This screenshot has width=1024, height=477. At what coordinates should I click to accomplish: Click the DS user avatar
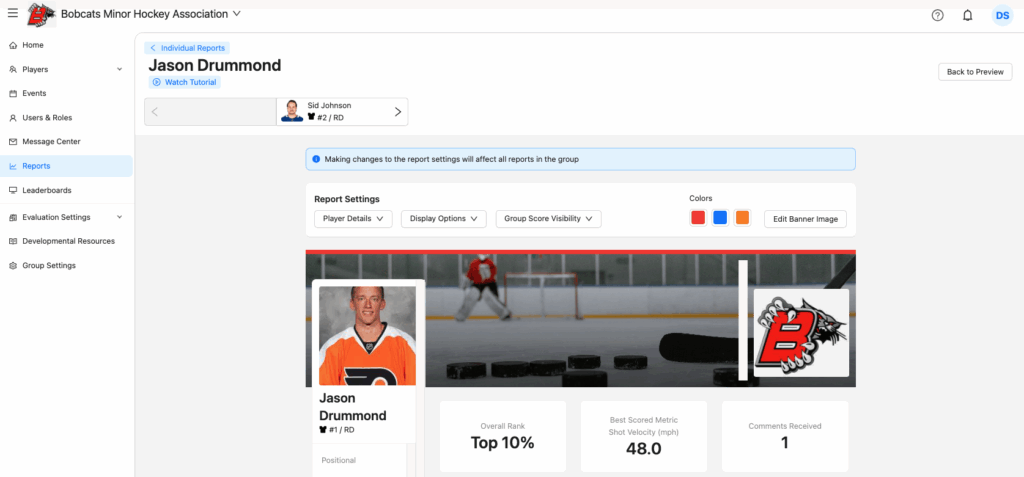1001,15
